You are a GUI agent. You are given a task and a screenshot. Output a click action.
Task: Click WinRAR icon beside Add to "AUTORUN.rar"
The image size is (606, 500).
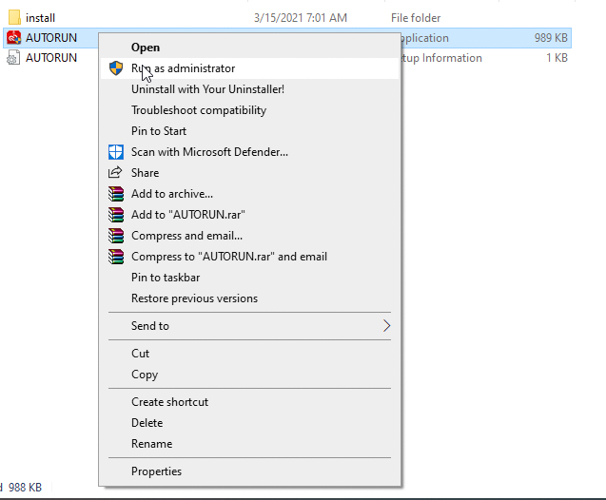point(116,215)
